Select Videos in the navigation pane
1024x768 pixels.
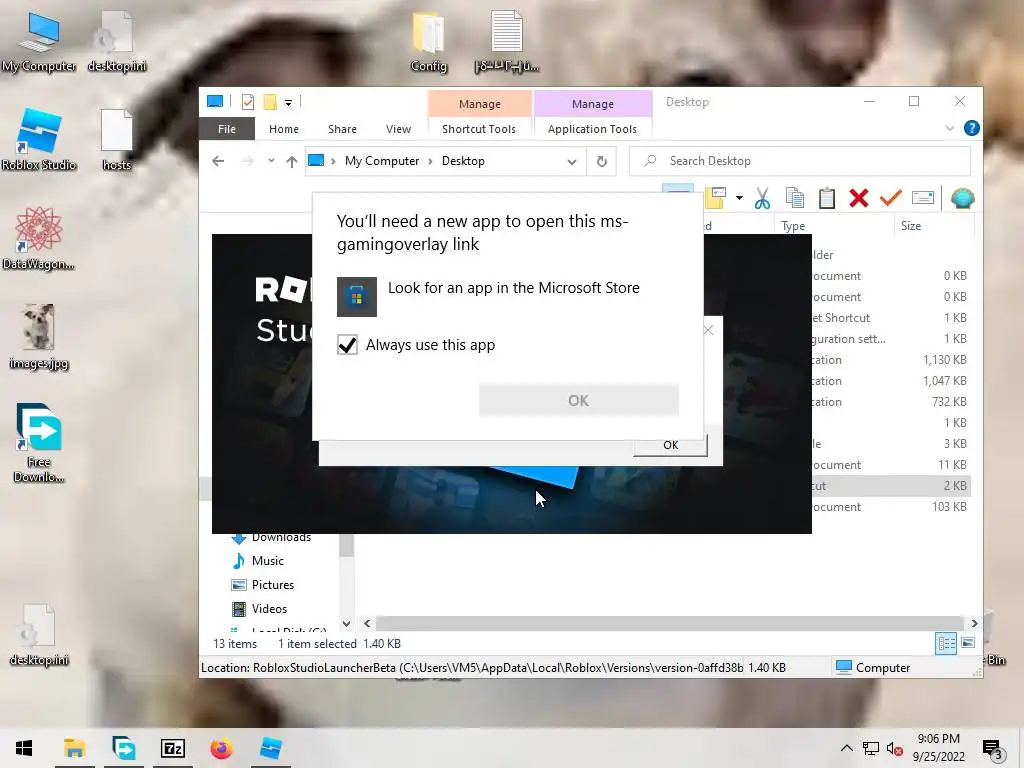(x=269, y=609)
